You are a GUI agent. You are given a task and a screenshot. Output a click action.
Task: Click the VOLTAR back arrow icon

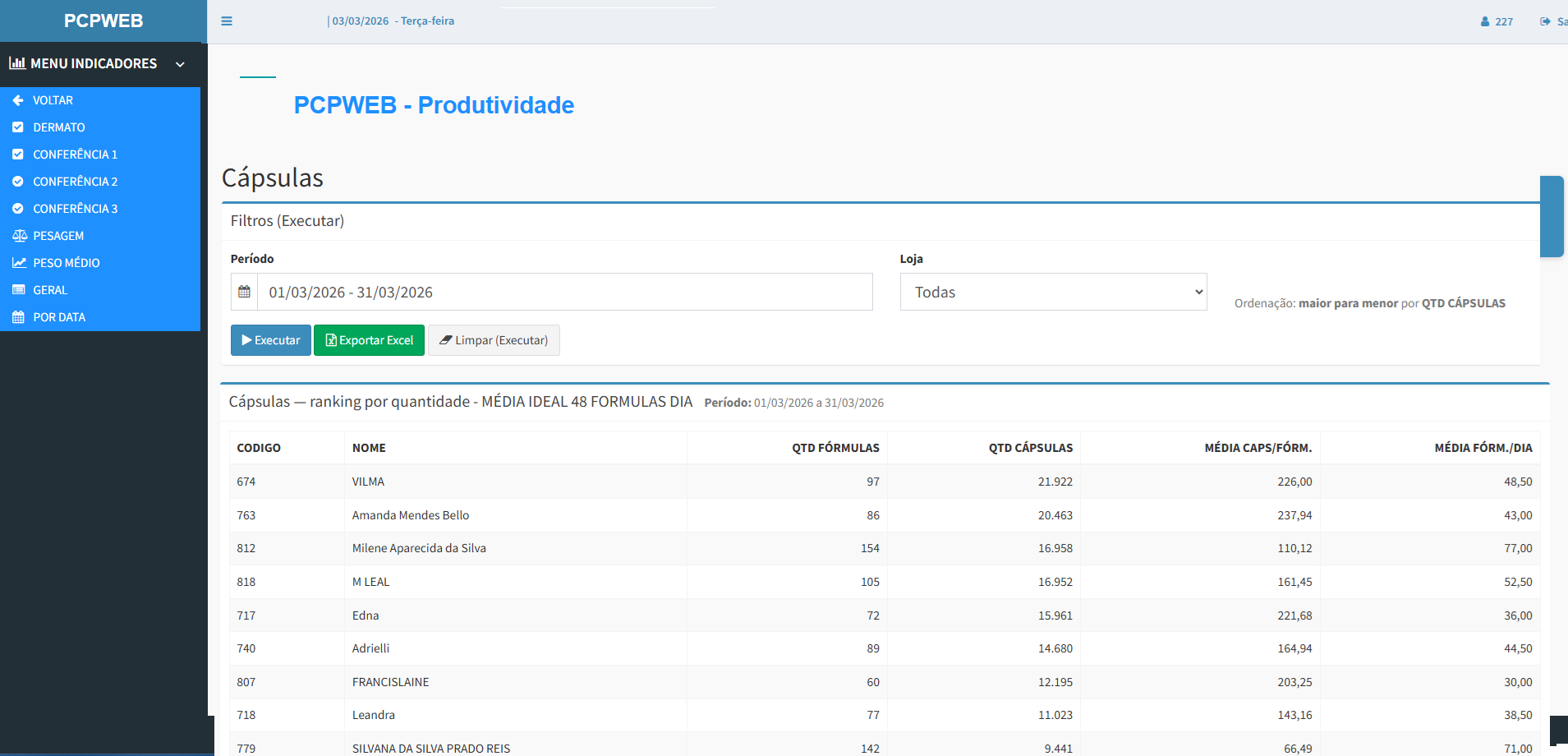click(17, 100)
